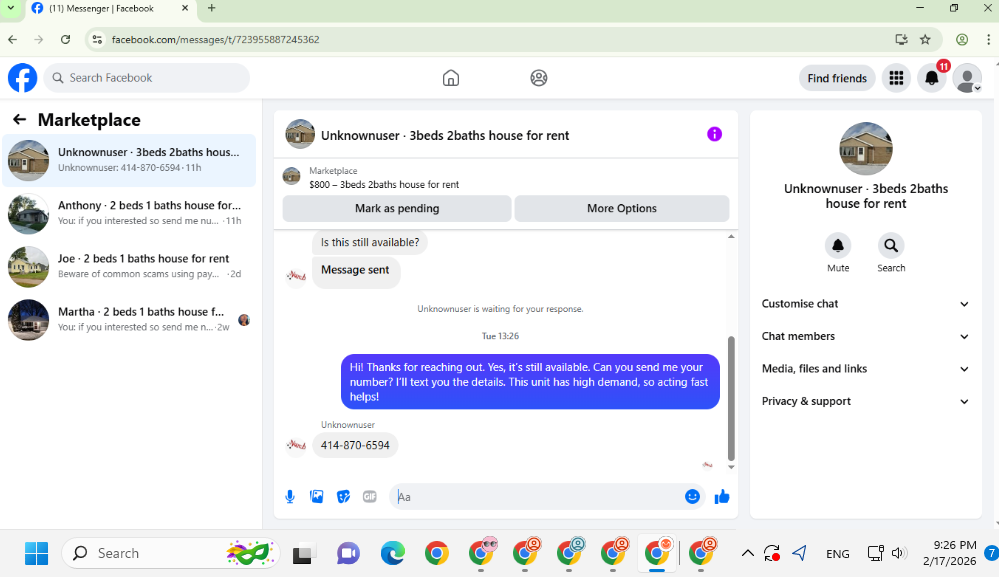
Task: Open the Groups icon in top navigation
Action: click(538, 78)
